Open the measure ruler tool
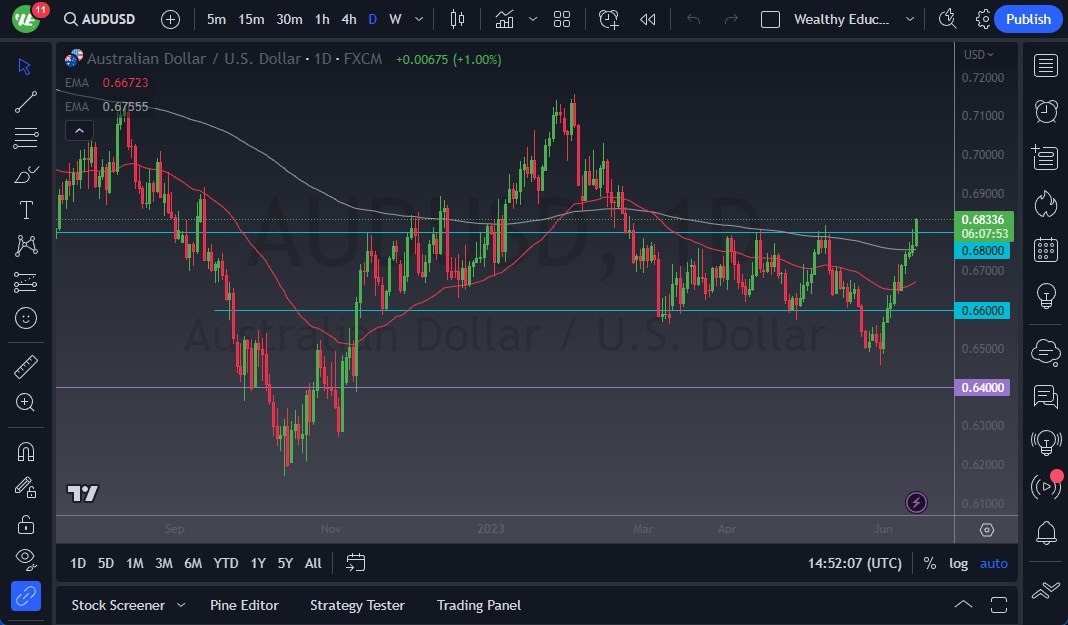The height and width of the screenshot is (625, 1068). tap(26, 367)
